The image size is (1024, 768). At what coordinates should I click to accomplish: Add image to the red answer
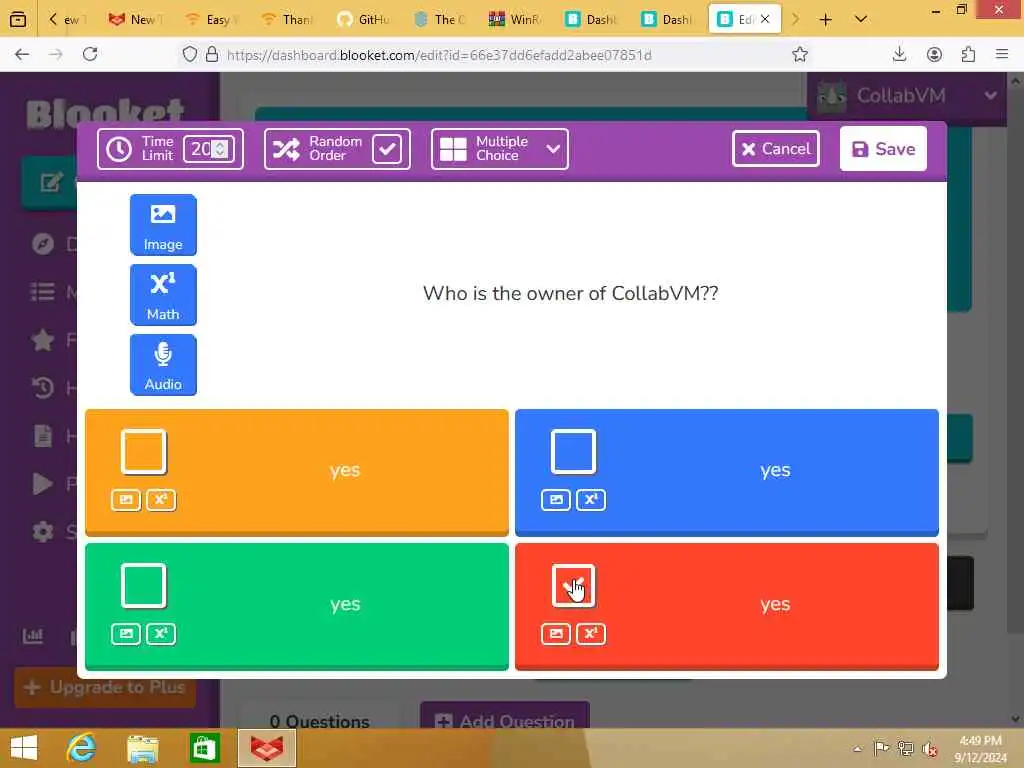tap(556, 634)
